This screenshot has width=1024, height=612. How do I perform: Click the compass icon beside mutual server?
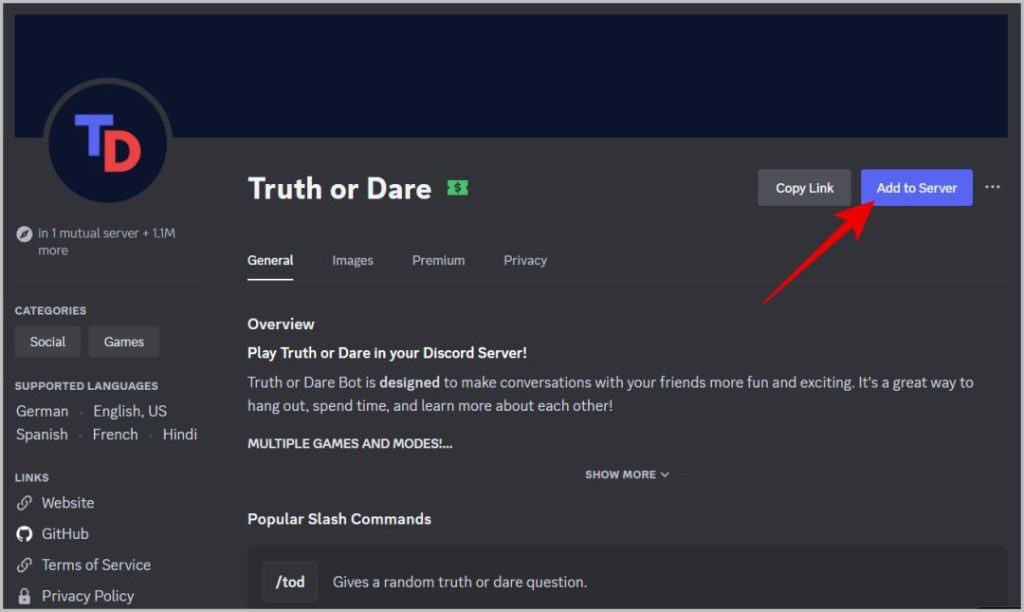click(24, 234)
